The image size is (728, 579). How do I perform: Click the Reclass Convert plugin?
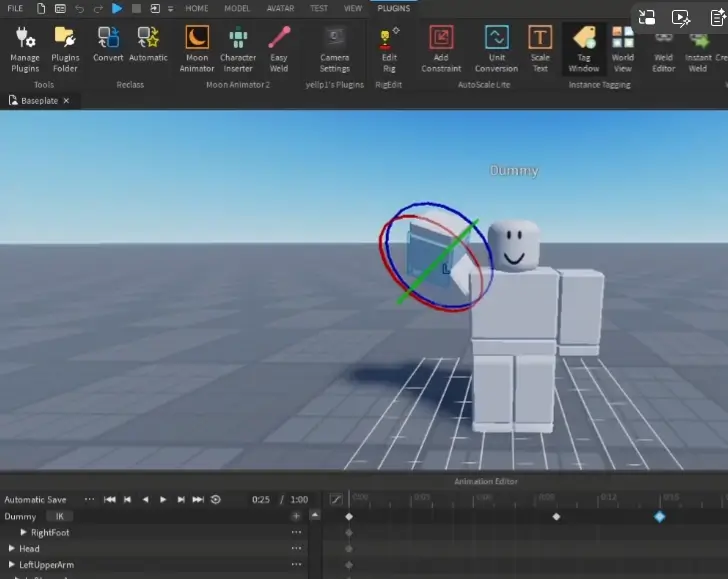click(108, 45)
